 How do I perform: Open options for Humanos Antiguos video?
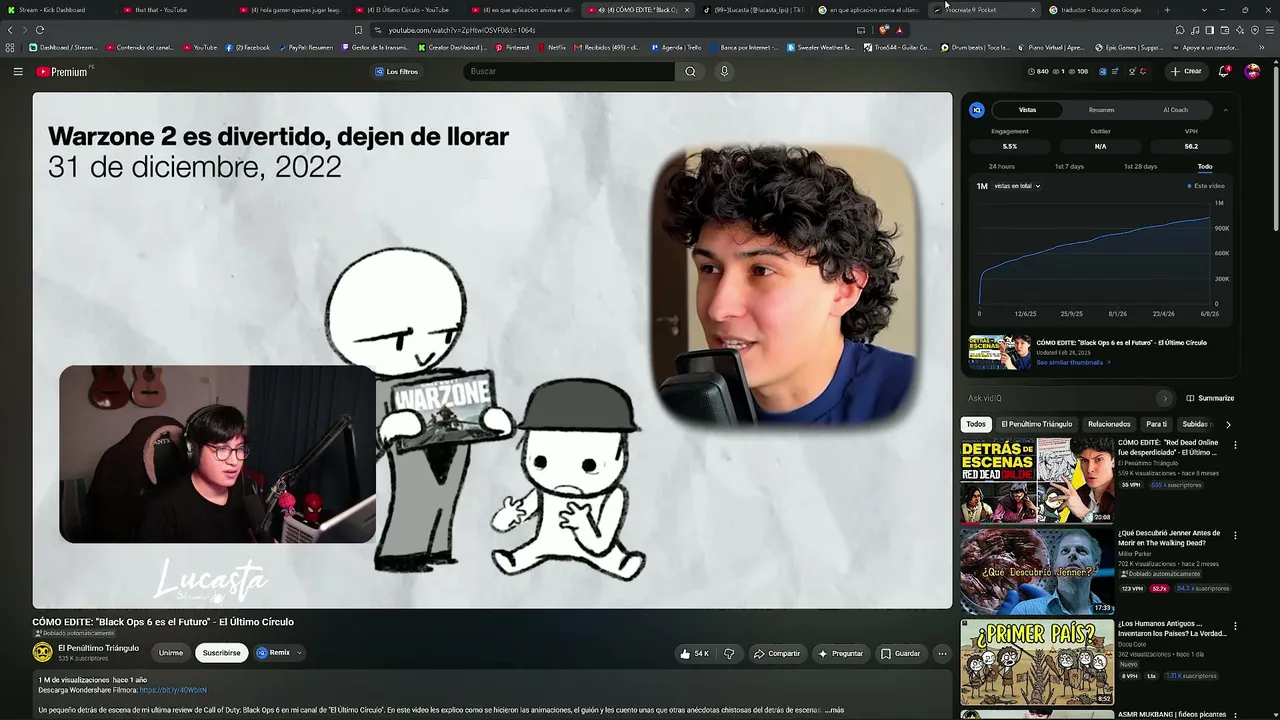coord(1235,627)
